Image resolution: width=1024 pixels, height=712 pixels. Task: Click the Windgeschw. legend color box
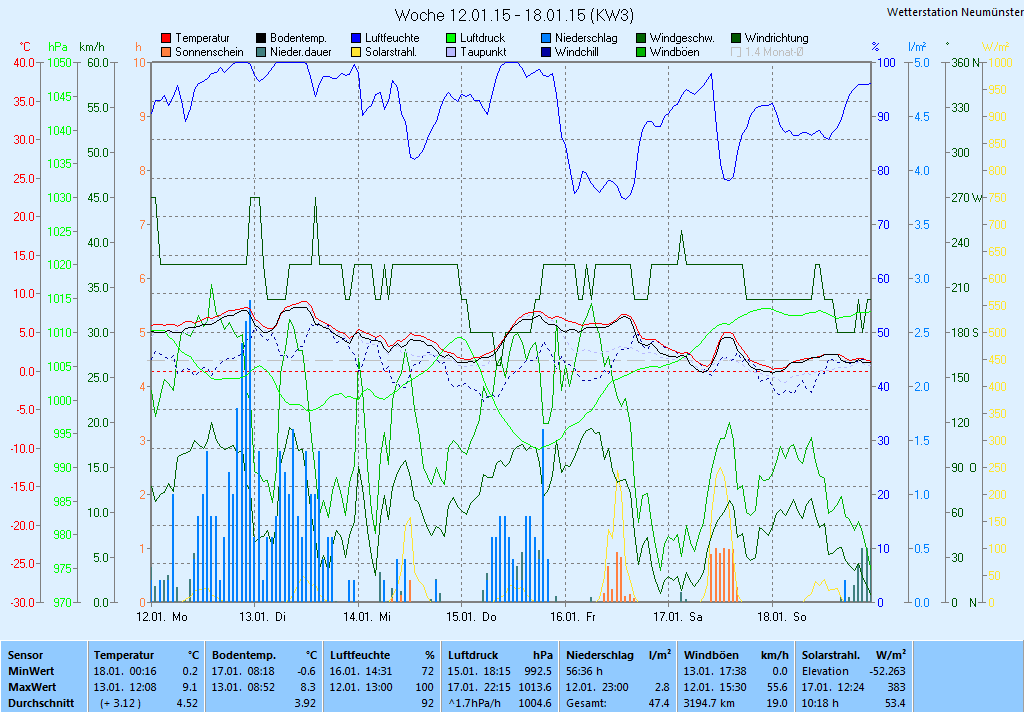click(641, 39)
